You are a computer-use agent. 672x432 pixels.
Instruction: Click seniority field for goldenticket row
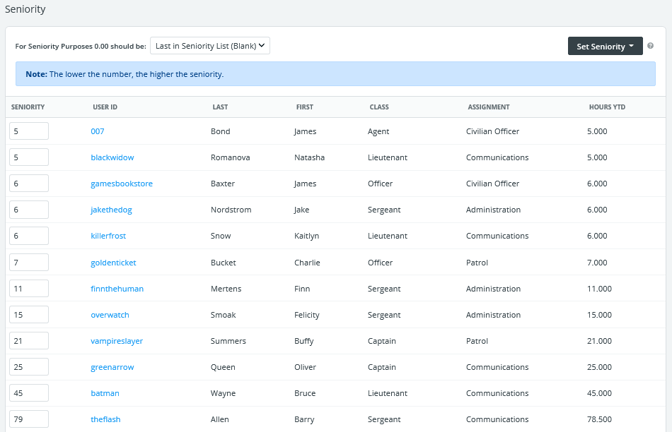(x=29, y=262)
